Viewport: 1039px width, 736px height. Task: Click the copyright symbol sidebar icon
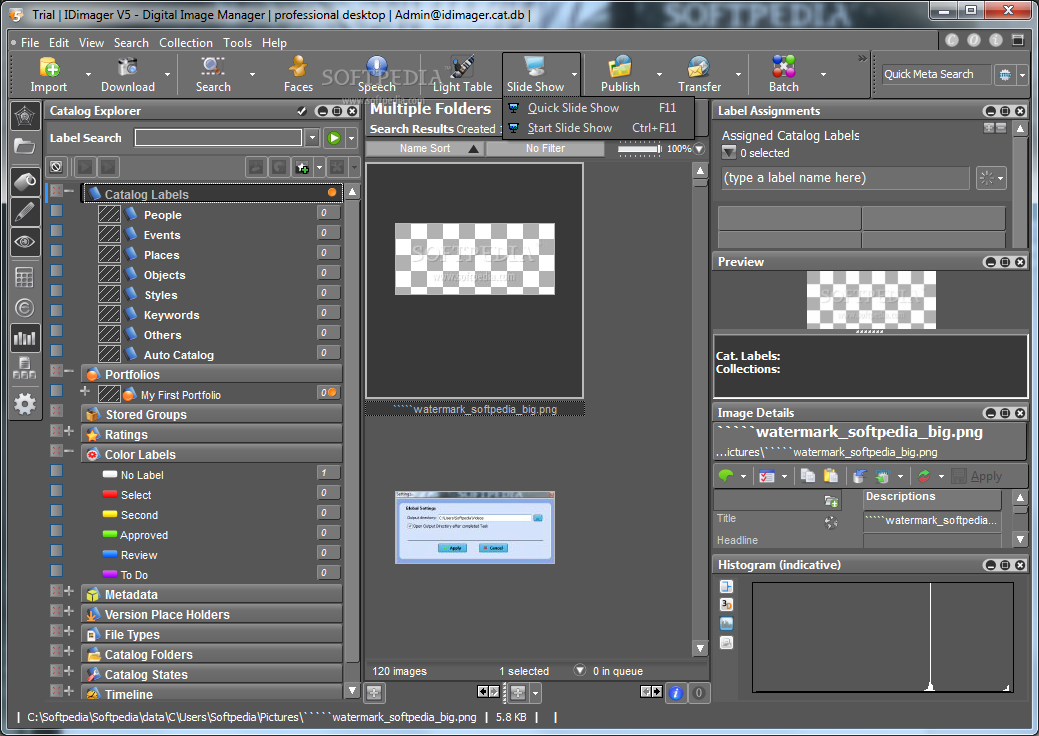tap(25, 308)
